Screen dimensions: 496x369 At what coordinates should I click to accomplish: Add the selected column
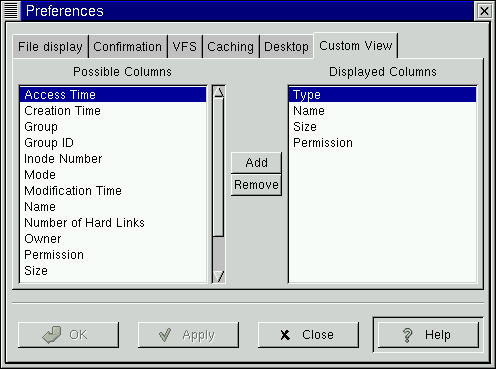(256, 163)
